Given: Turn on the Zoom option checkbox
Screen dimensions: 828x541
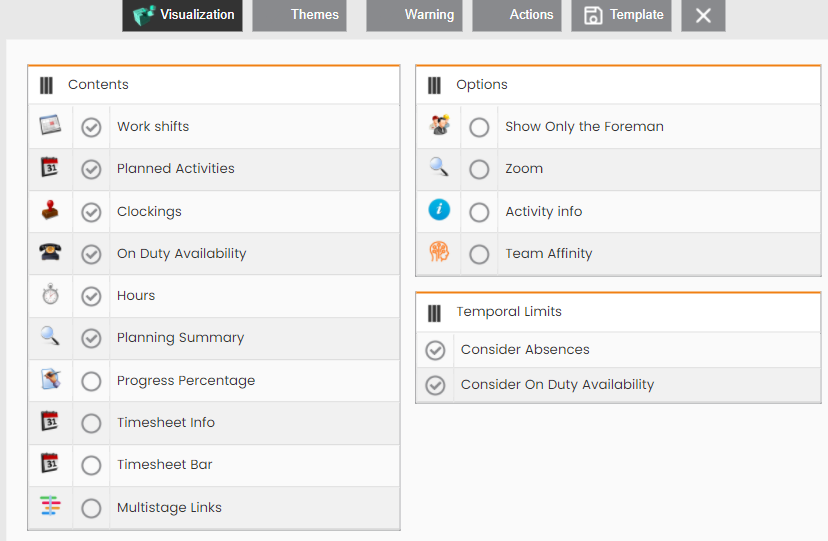Looking at the screenshot, I should click(479, 169).
